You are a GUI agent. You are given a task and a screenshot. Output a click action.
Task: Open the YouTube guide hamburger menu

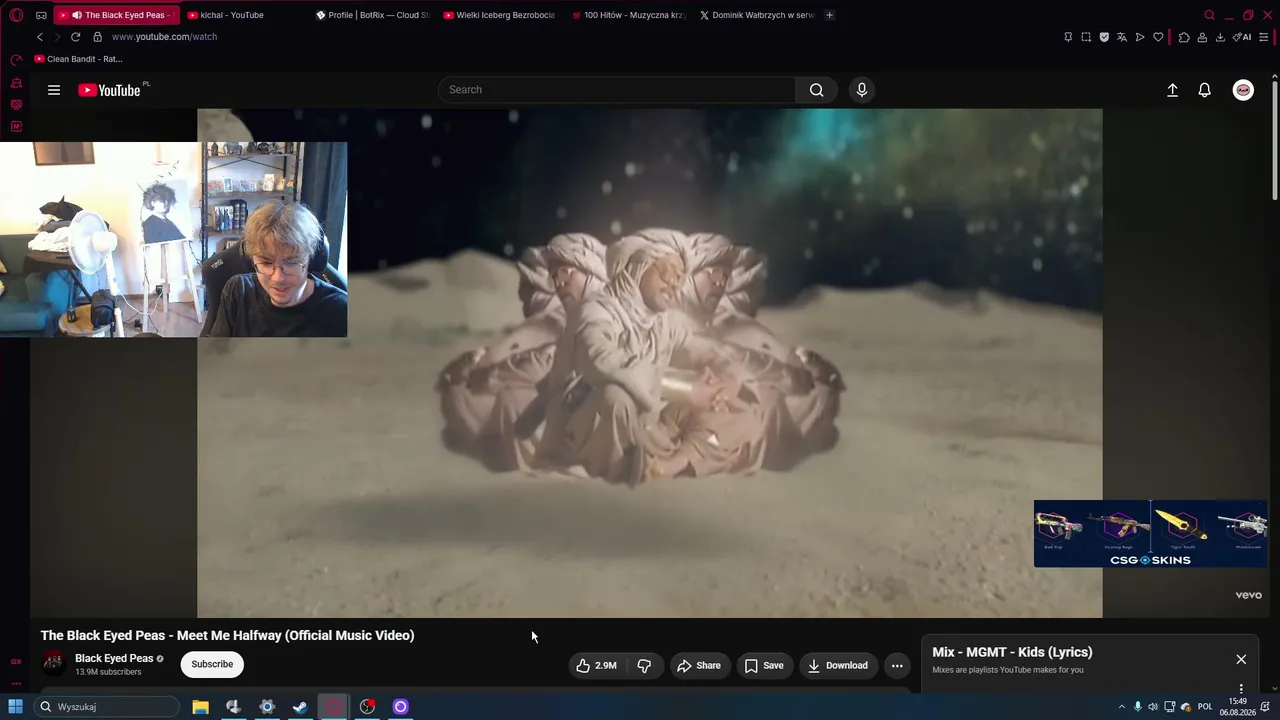pyautogui.click(x=54, y=90)
